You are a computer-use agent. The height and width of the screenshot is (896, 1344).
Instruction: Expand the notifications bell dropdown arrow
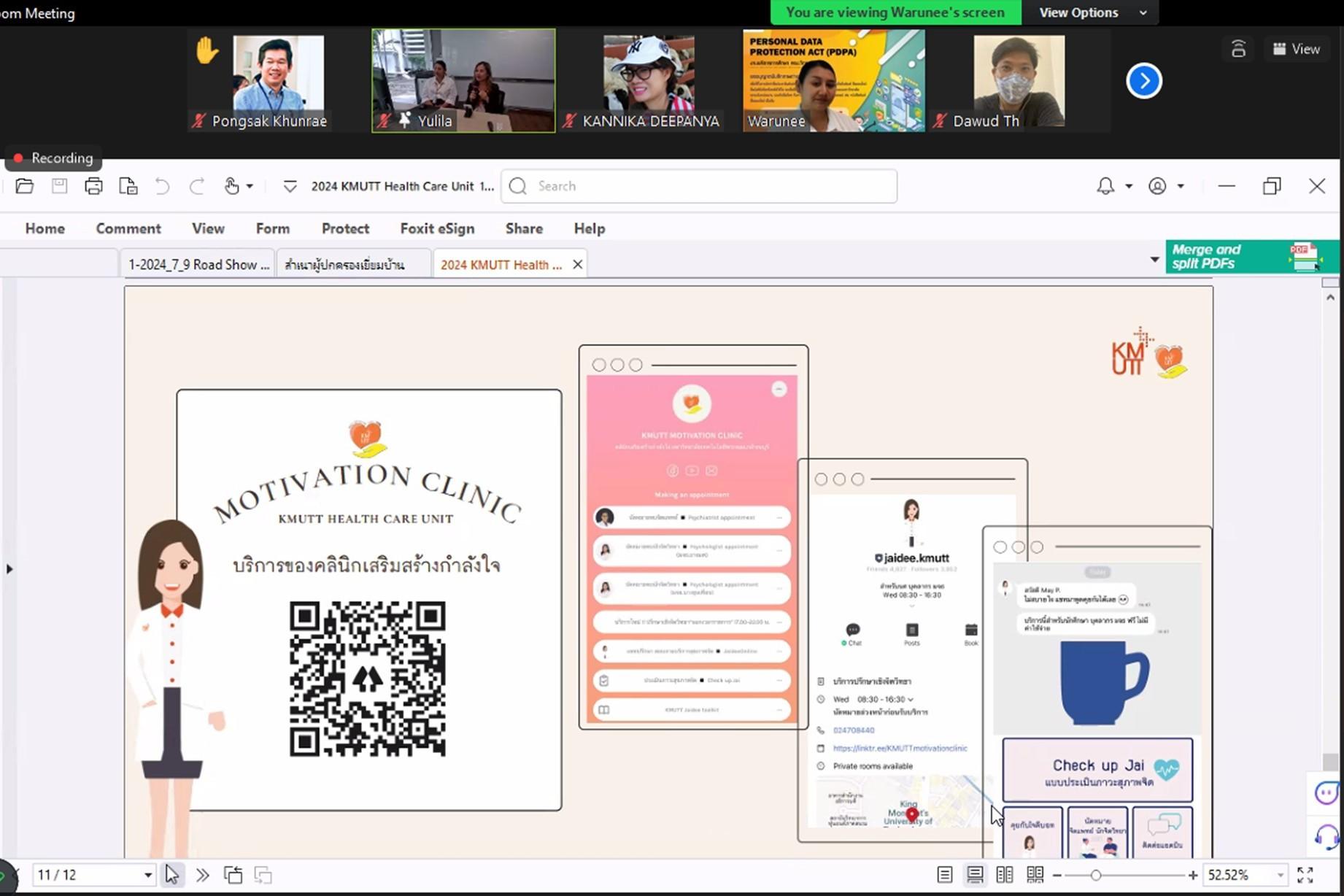coord(1128,186)
